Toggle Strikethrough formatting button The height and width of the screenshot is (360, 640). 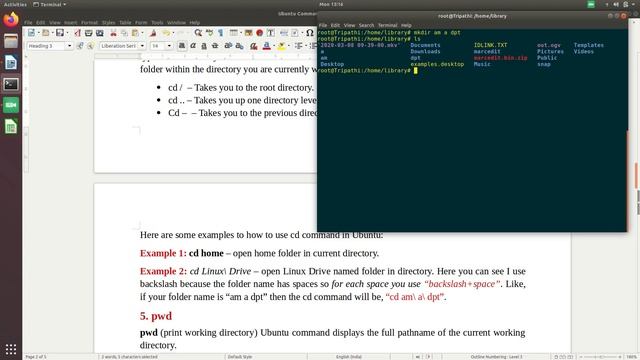pos(215,46)
